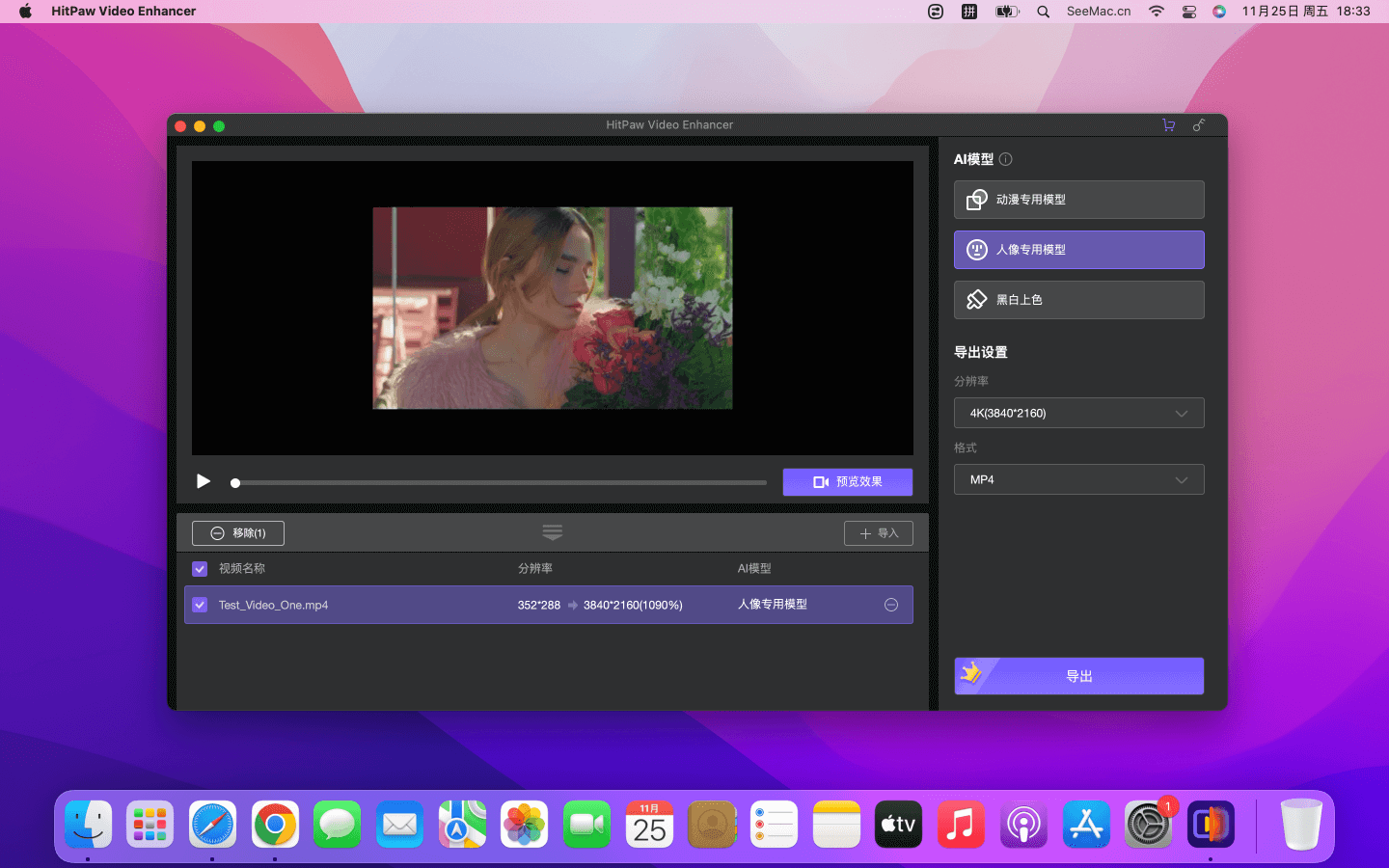Screen dimensions: 1389x868
Task: Open the HitPaw Video Enhancer menu
Action: pos(123,12)
